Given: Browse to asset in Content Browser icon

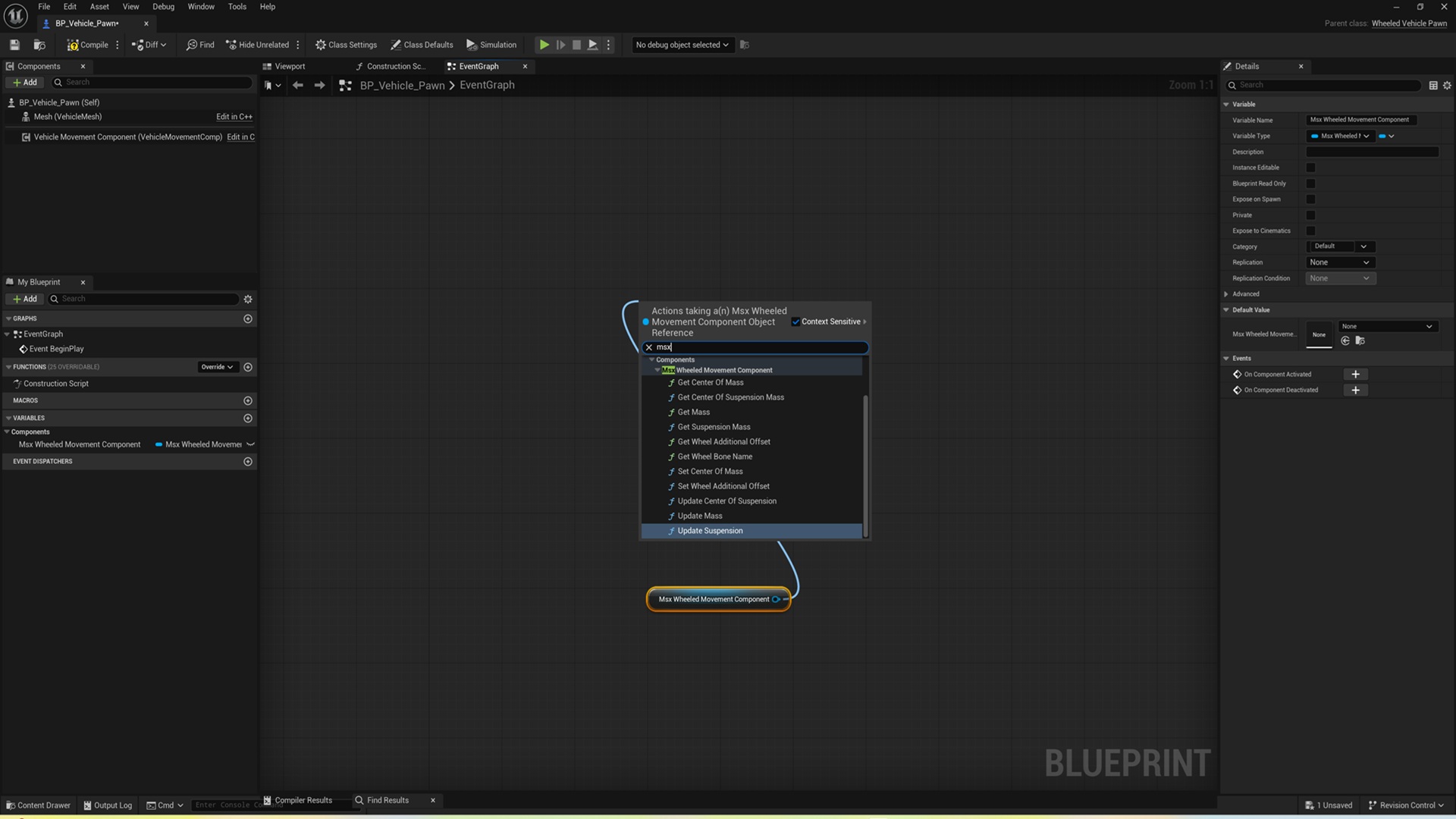Looking at the screenshot, I should point(39,45).
